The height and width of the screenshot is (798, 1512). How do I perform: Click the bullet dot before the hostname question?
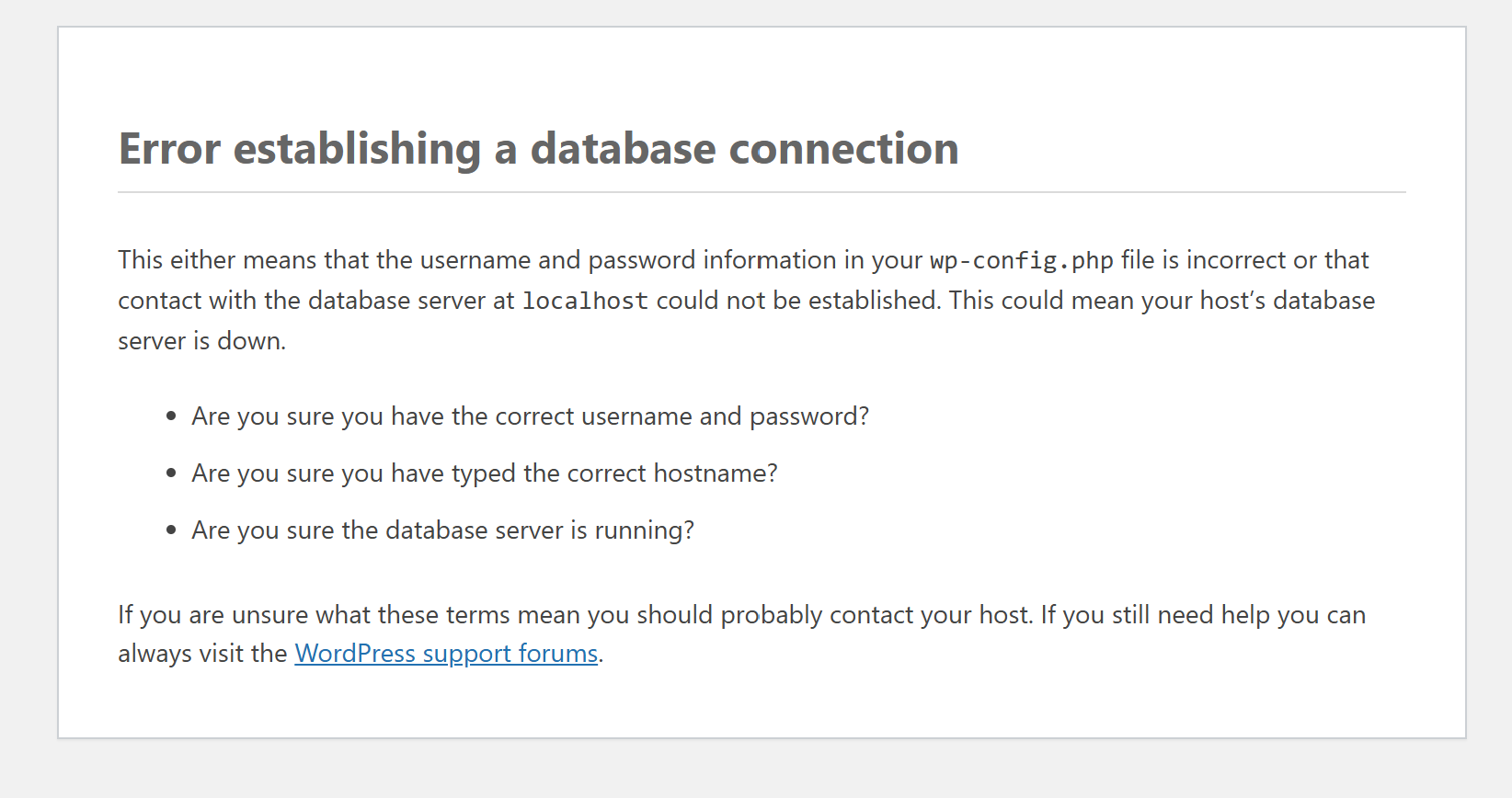click(171, 473)
